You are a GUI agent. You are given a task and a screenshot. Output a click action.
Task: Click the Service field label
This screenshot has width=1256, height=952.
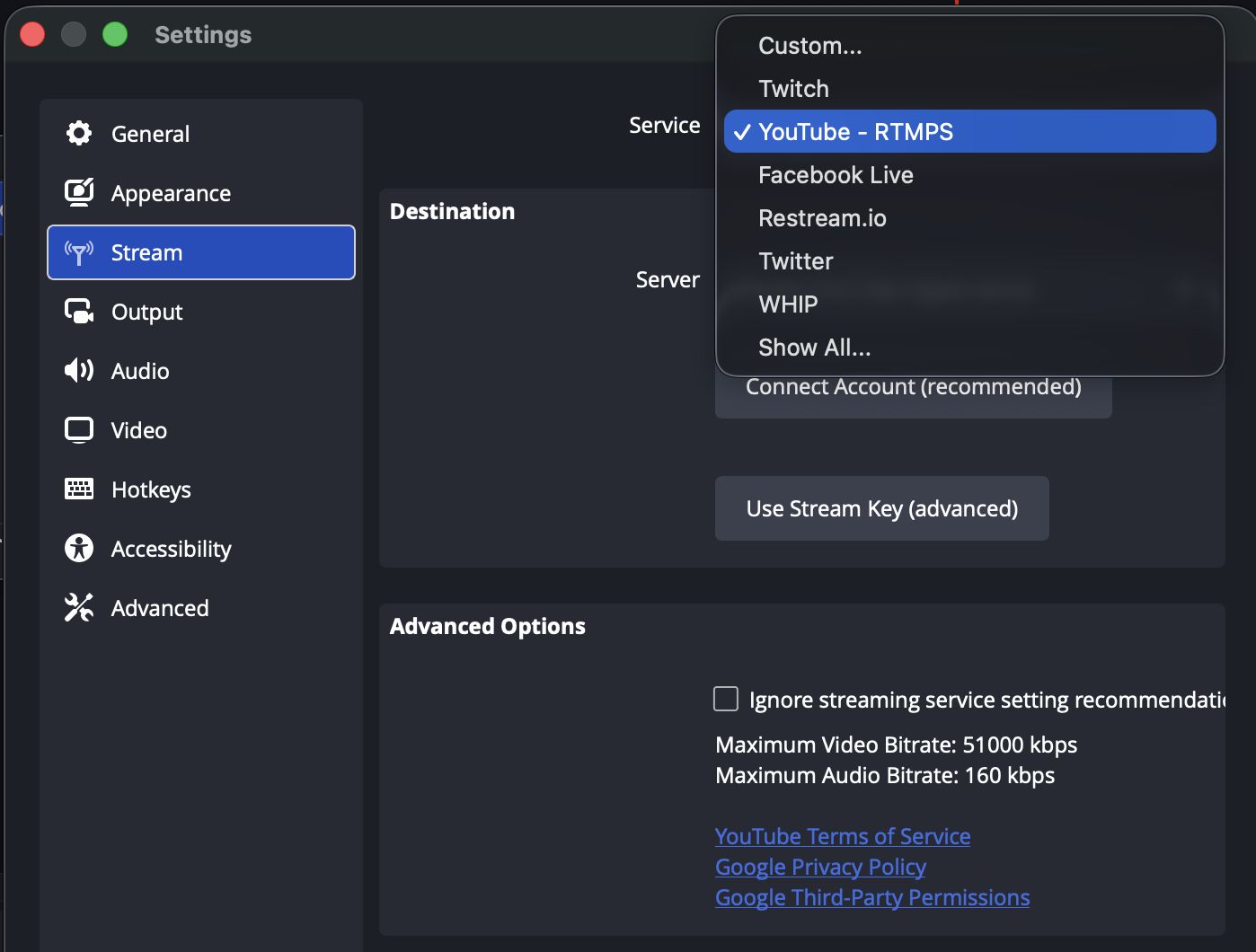(664, 125)
